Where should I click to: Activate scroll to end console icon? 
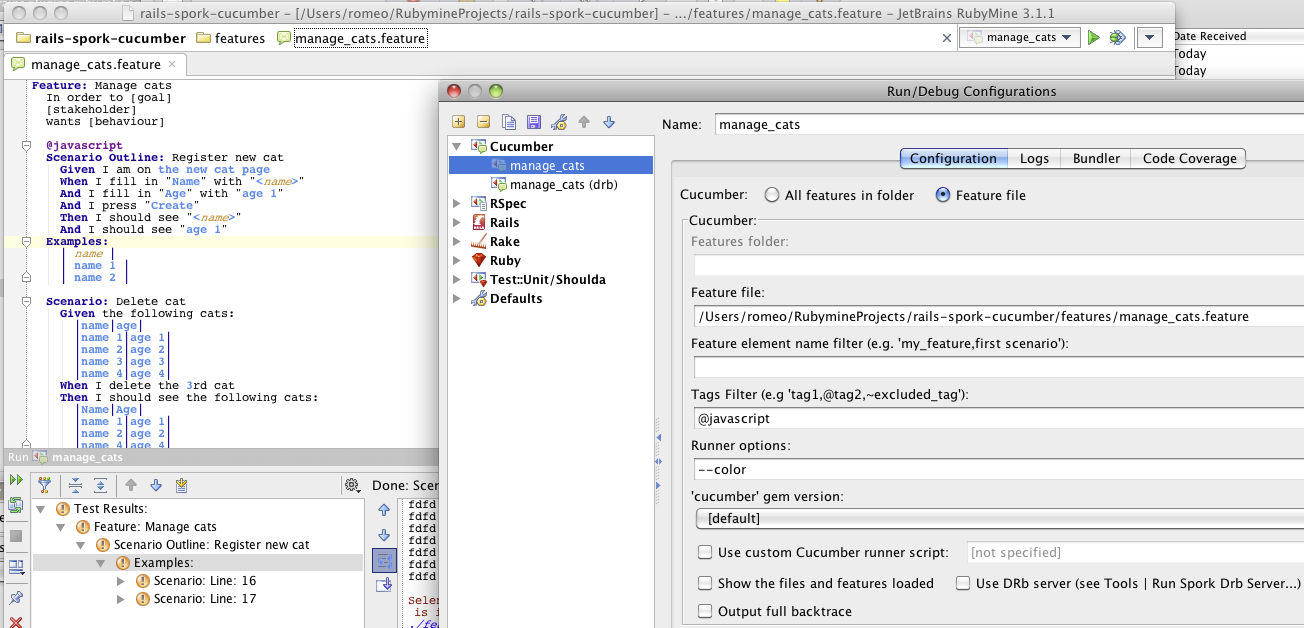(x=384, y=586)
